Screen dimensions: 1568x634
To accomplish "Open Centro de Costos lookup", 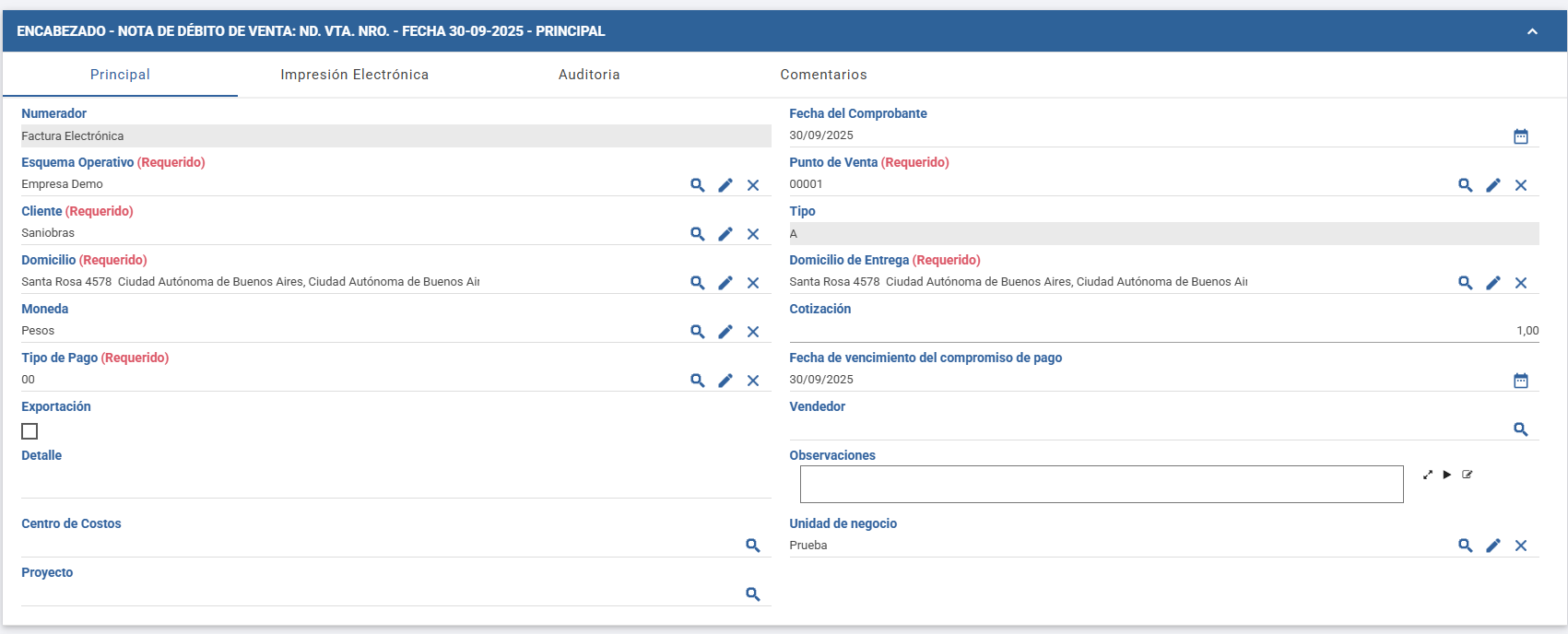I will coord(753,546).
